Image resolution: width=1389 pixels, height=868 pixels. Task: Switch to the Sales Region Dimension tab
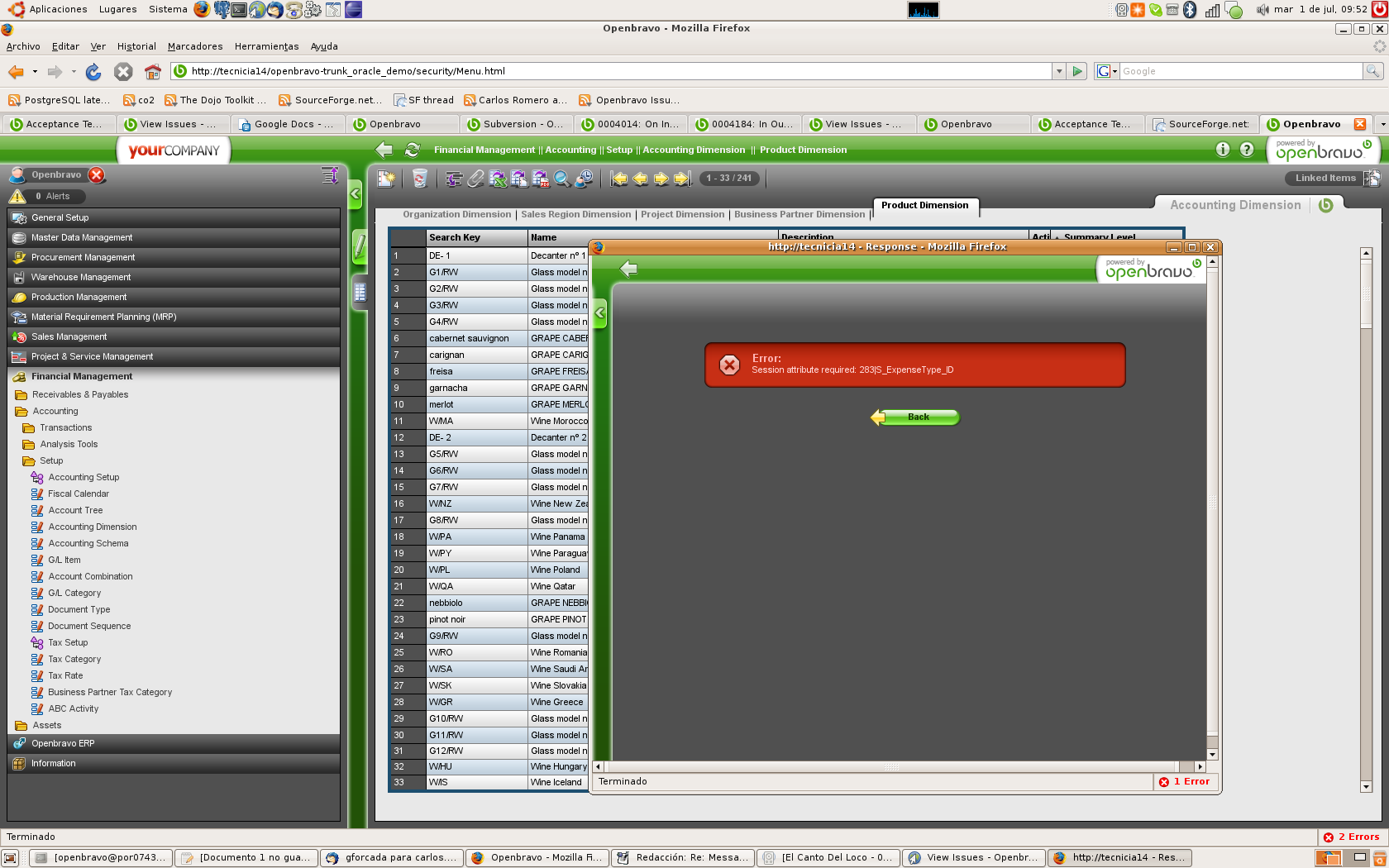click(x=576, y=214)
